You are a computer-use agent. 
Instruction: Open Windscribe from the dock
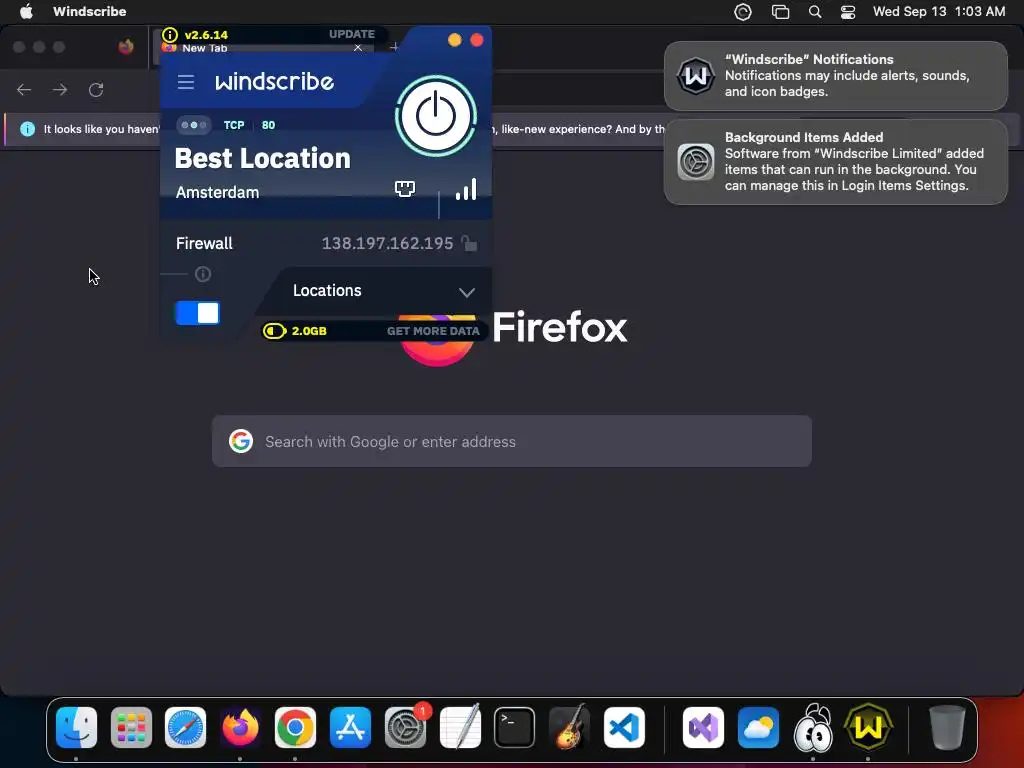[x=867, y=727]
